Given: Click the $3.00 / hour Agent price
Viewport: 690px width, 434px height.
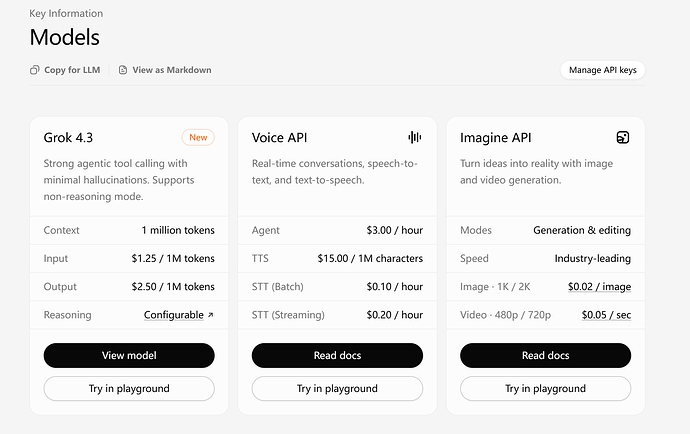Looking at the screenshot, I should click(395, 230).
